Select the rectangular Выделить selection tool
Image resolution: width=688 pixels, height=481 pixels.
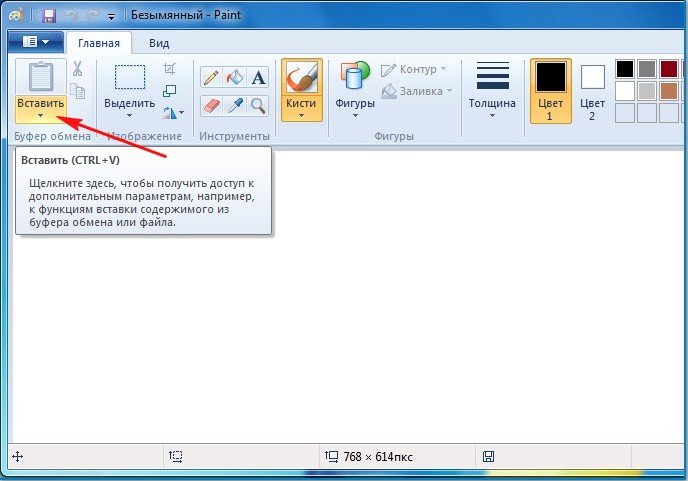tap(130, 77)
